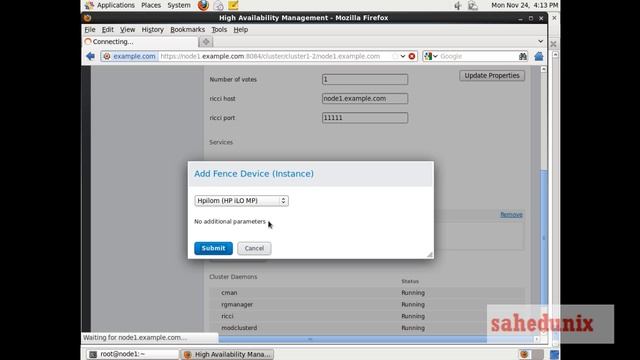Click the Google search engine icon
This screenshot has height=360, width=640.
coord(428,56)
